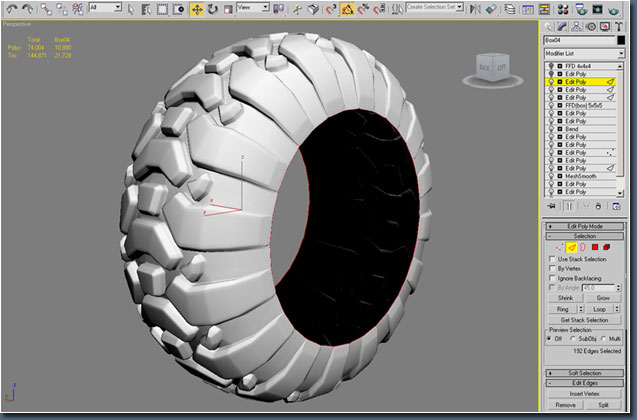Screen dimensions: 637x420
Task: Toggle the highlighted Angle Snap icon
Action: pyautogui.click(x=347, y=9)
